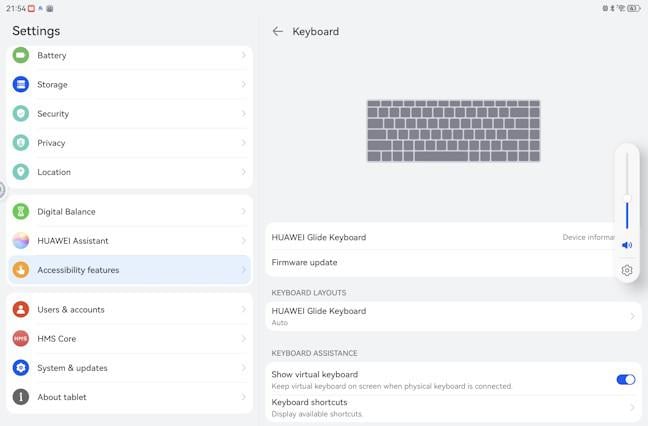Tap the KEYBOARD ASSISTANCE section label

click(x=314, y=353)
